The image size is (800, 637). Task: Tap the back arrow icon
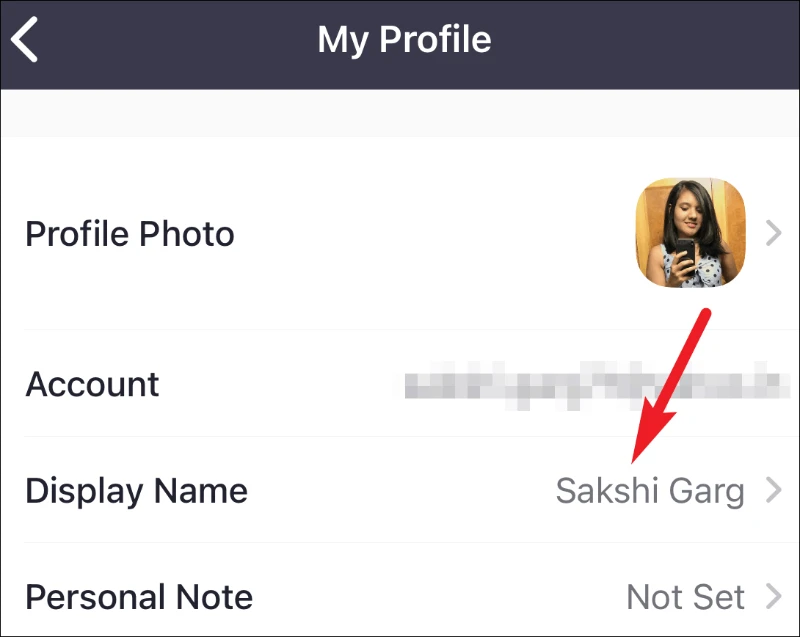24,39
